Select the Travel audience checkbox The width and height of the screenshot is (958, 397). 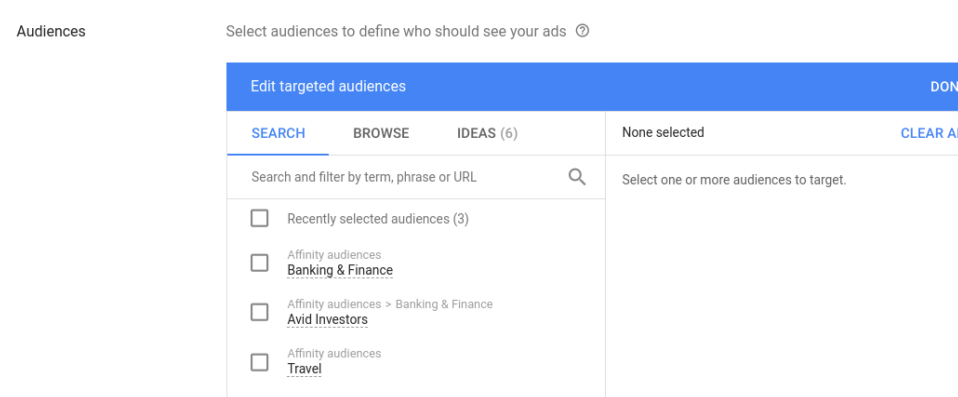click(x=260, y=362)
